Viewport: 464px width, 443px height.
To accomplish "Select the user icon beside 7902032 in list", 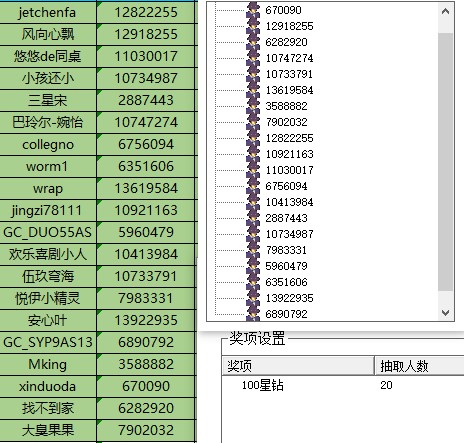I will click(253, 122).
